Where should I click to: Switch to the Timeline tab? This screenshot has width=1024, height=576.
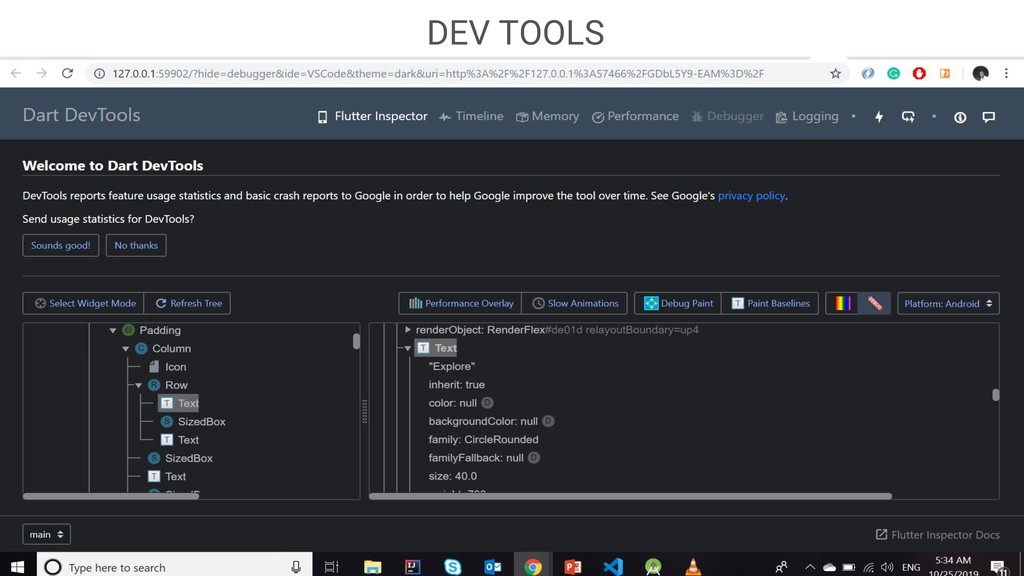point(470,117)
